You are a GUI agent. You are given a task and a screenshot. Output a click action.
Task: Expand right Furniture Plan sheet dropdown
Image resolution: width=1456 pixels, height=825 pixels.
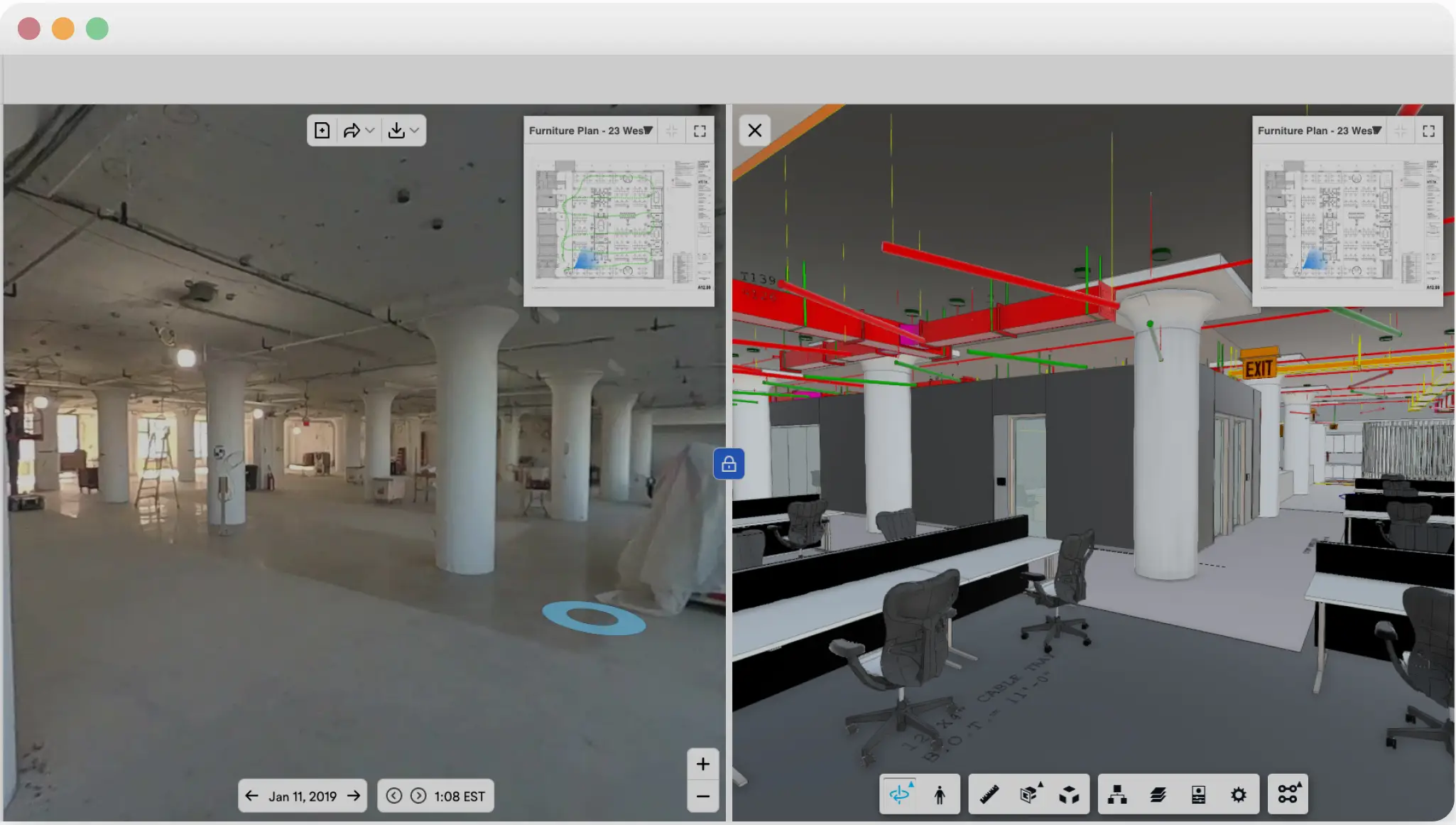coord(1376,131)
